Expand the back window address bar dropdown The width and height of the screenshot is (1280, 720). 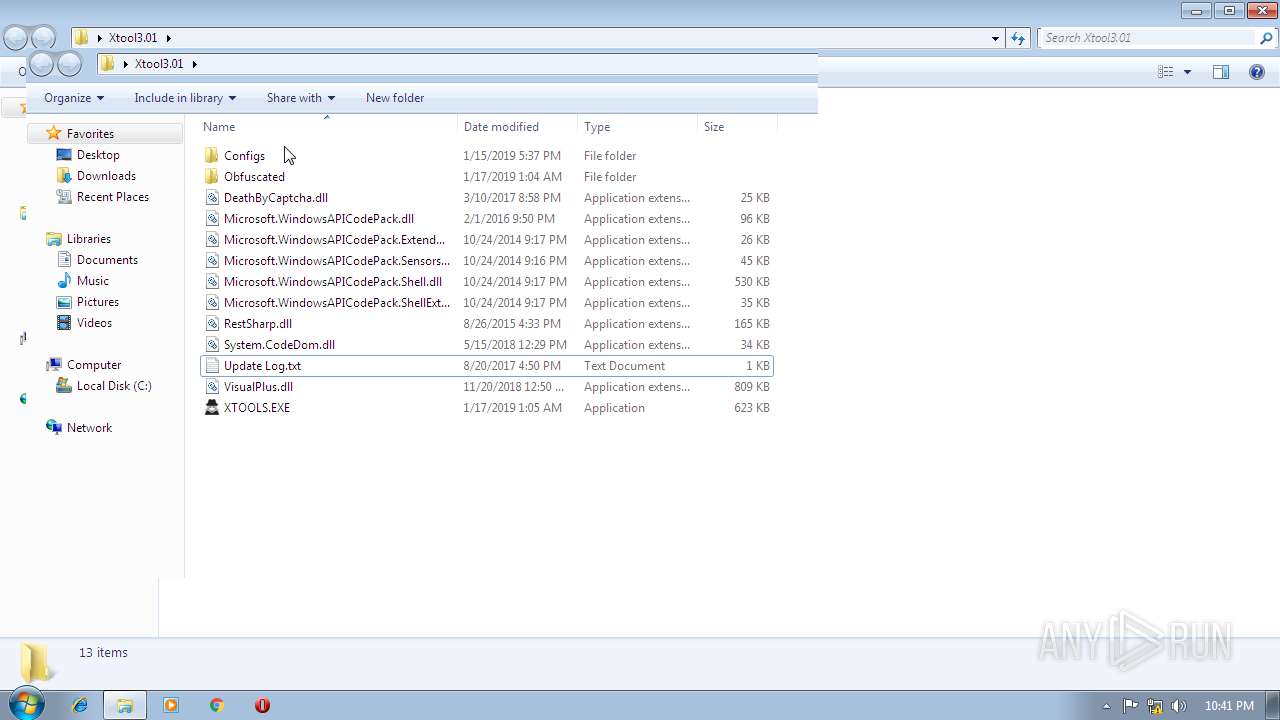click(995, 38)
